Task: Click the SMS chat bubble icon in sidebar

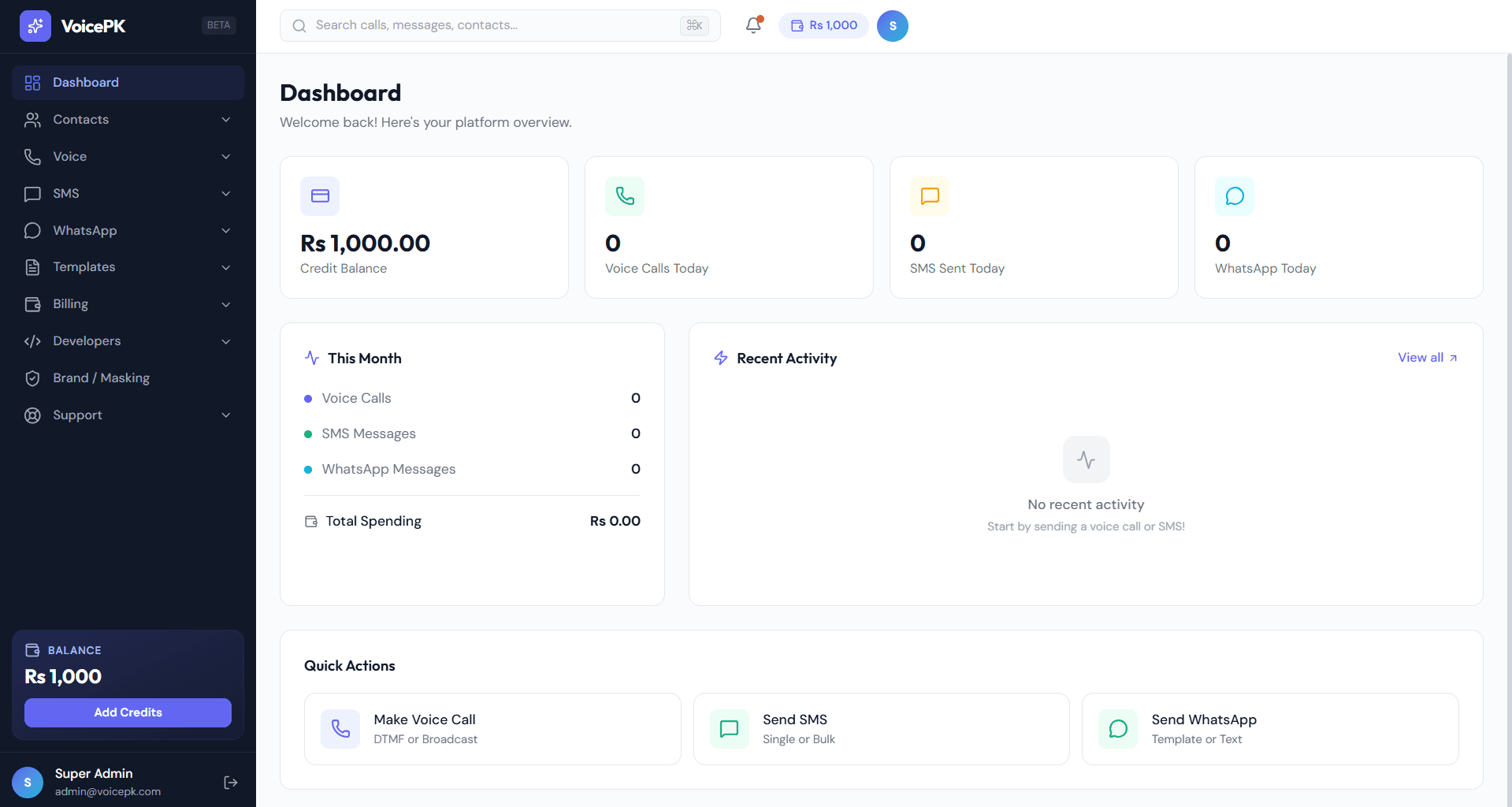Action: pyautogui.click(x=32, y=193)
